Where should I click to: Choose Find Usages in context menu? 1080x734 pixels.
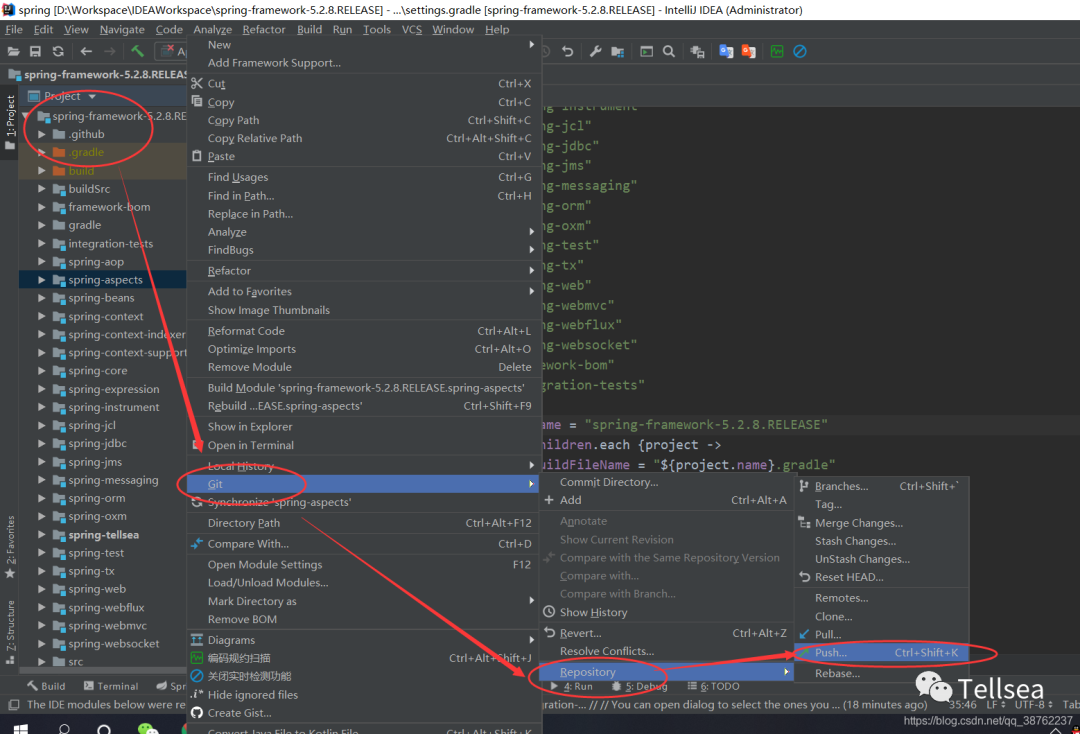point(364,177)
